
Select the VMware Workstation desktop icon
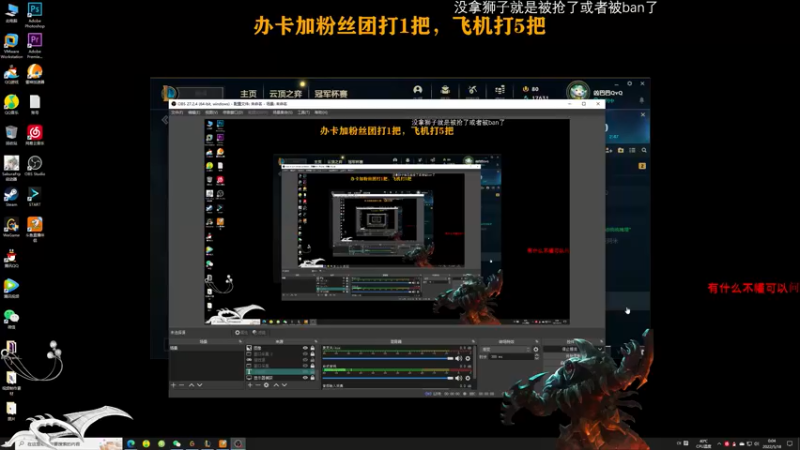(11, 45)
